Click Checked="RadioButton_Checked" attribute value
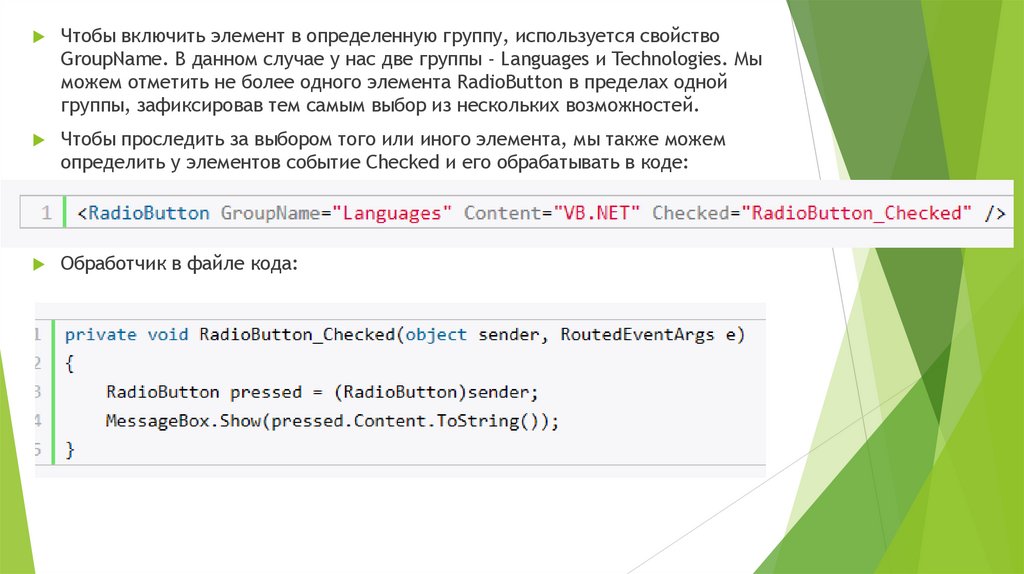Screen dimensions: 1024x574 (x=856, y=213)
